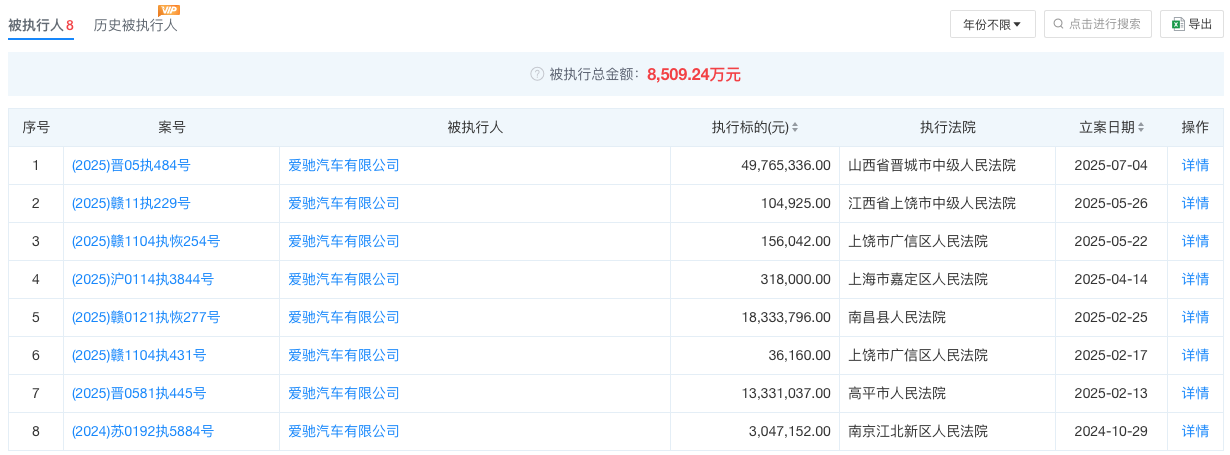
Task: Open 爱驰汽车有限公司 link in row 6
Action: coord(344,355)
